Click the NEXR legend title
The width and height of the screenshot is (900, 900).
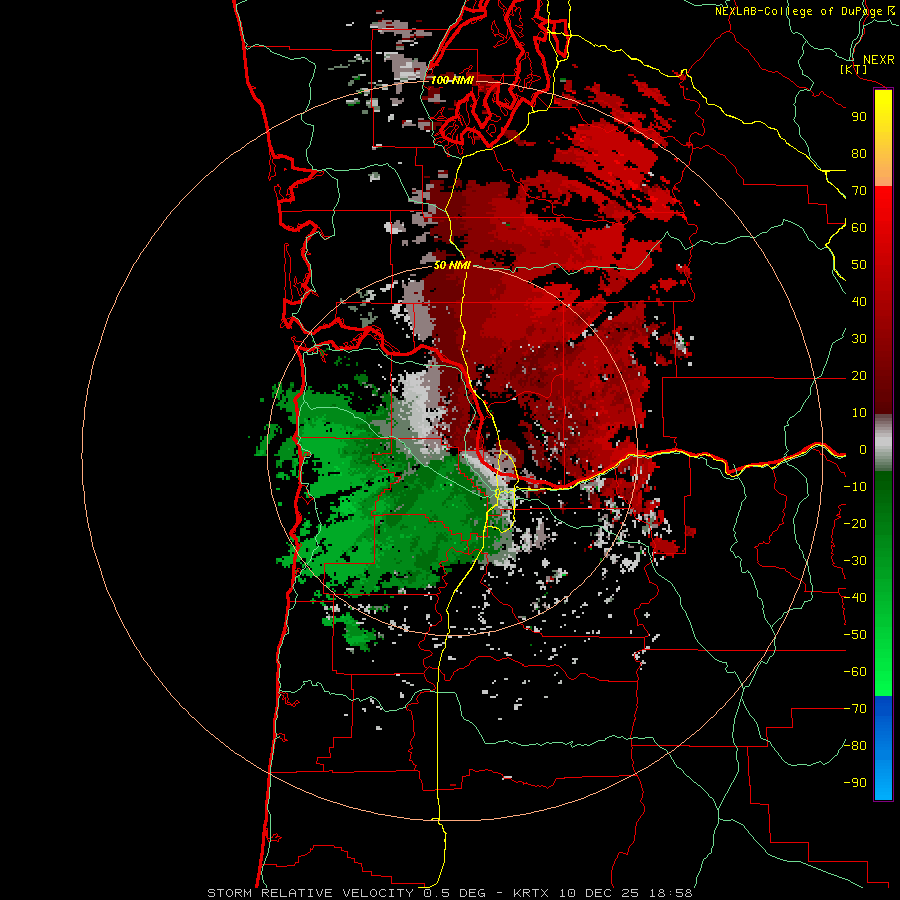point(879,60)
